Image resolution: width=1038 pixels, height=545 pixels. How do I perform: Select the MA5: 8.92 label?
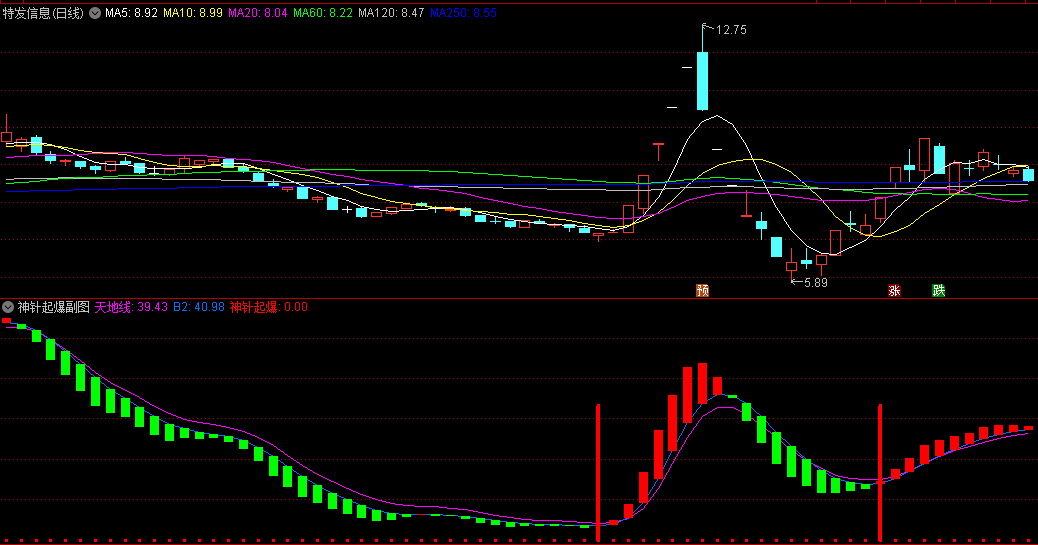(x=131, y=13)
